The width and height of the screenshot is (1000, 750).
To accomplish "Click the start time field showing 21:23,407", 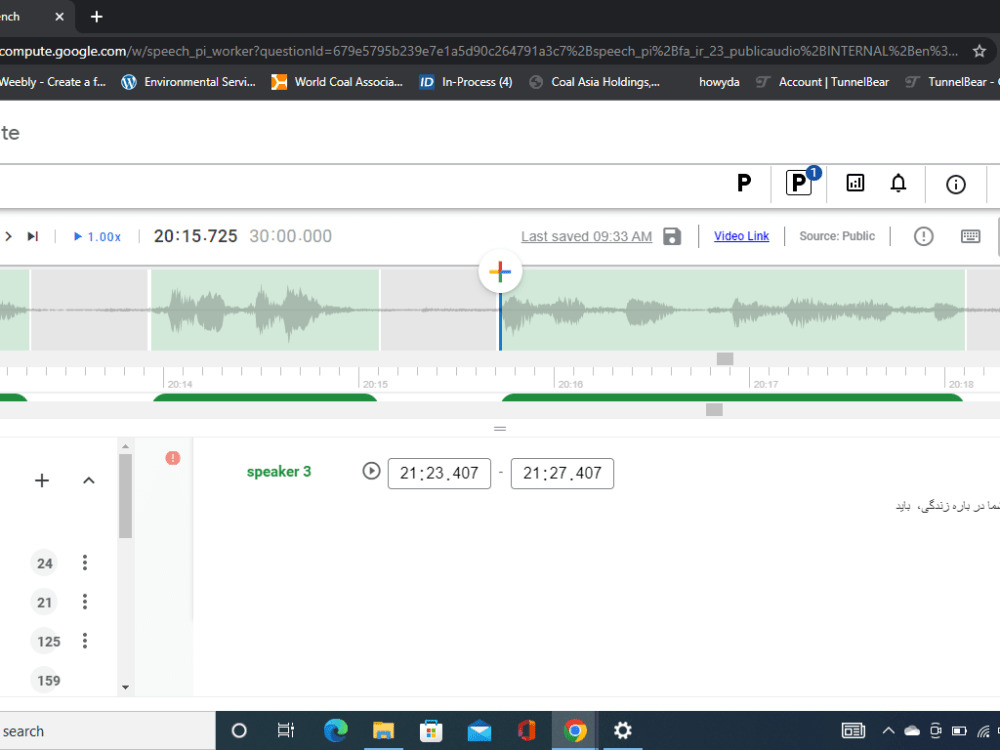I will coord(439,473).
